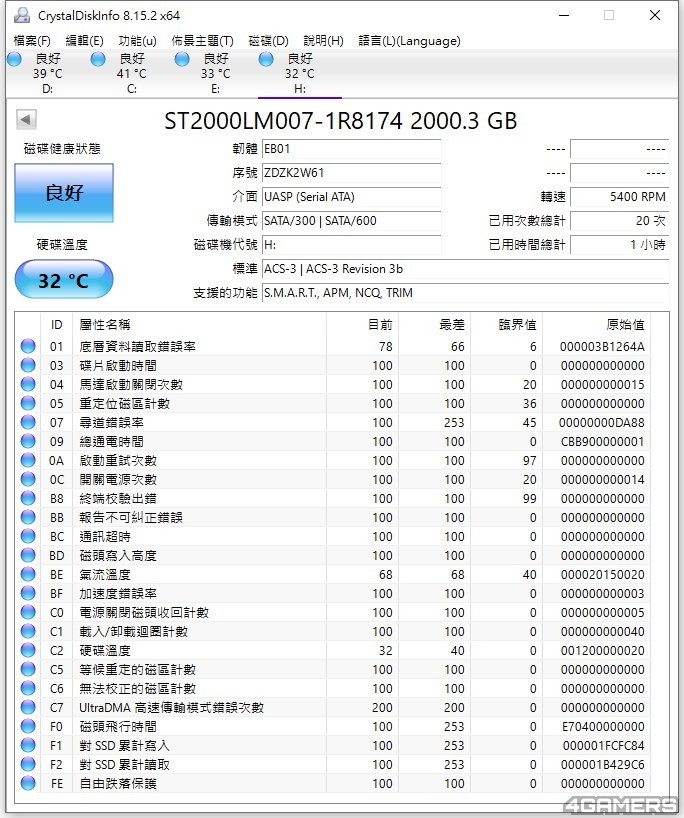Click the 32 °C temperature button

(x=64, y=280)
